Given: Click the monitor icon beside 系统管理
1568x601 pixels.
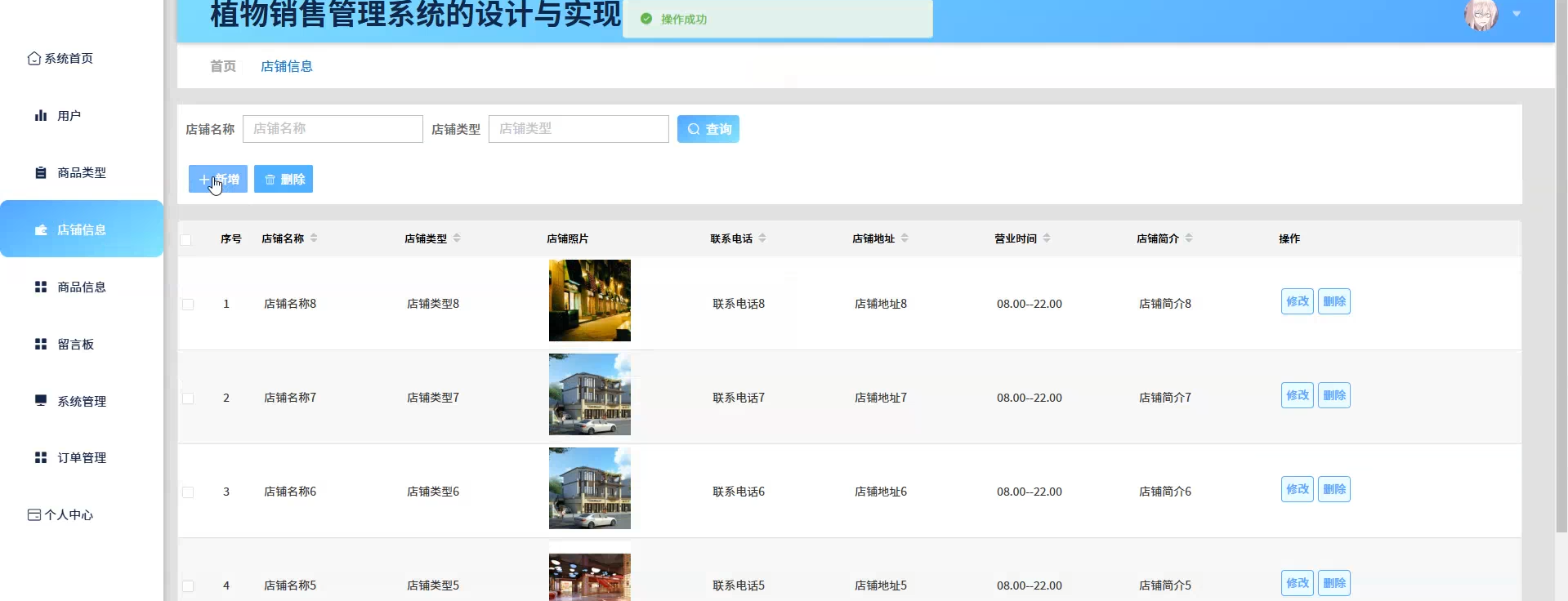Looking at the screenshot, I should (x=41, y=400).
